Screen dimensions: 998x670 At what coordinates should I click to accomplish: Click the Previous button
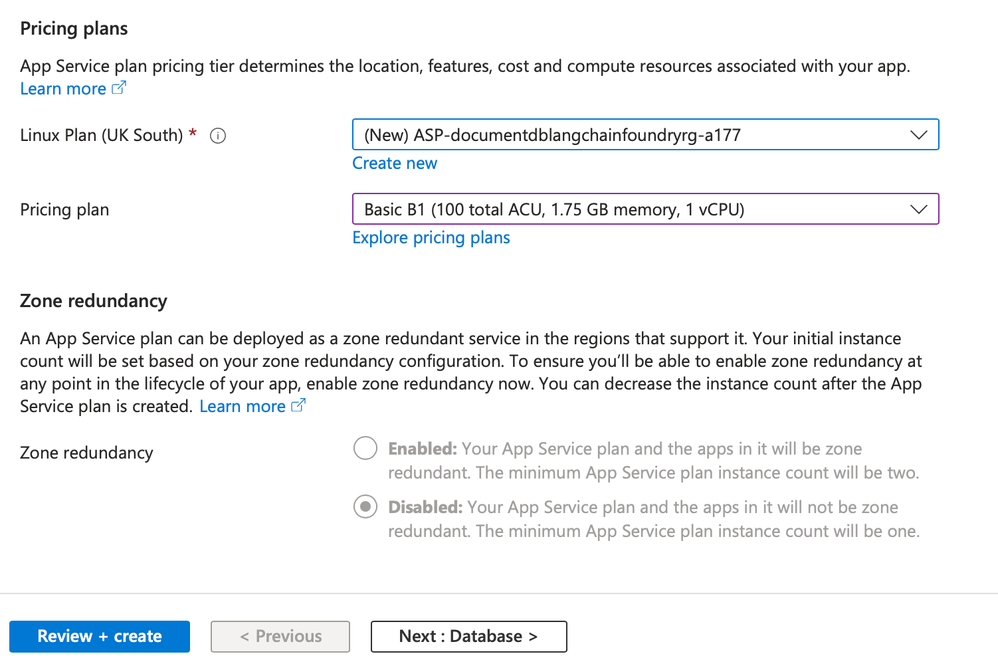click(280, 636)
